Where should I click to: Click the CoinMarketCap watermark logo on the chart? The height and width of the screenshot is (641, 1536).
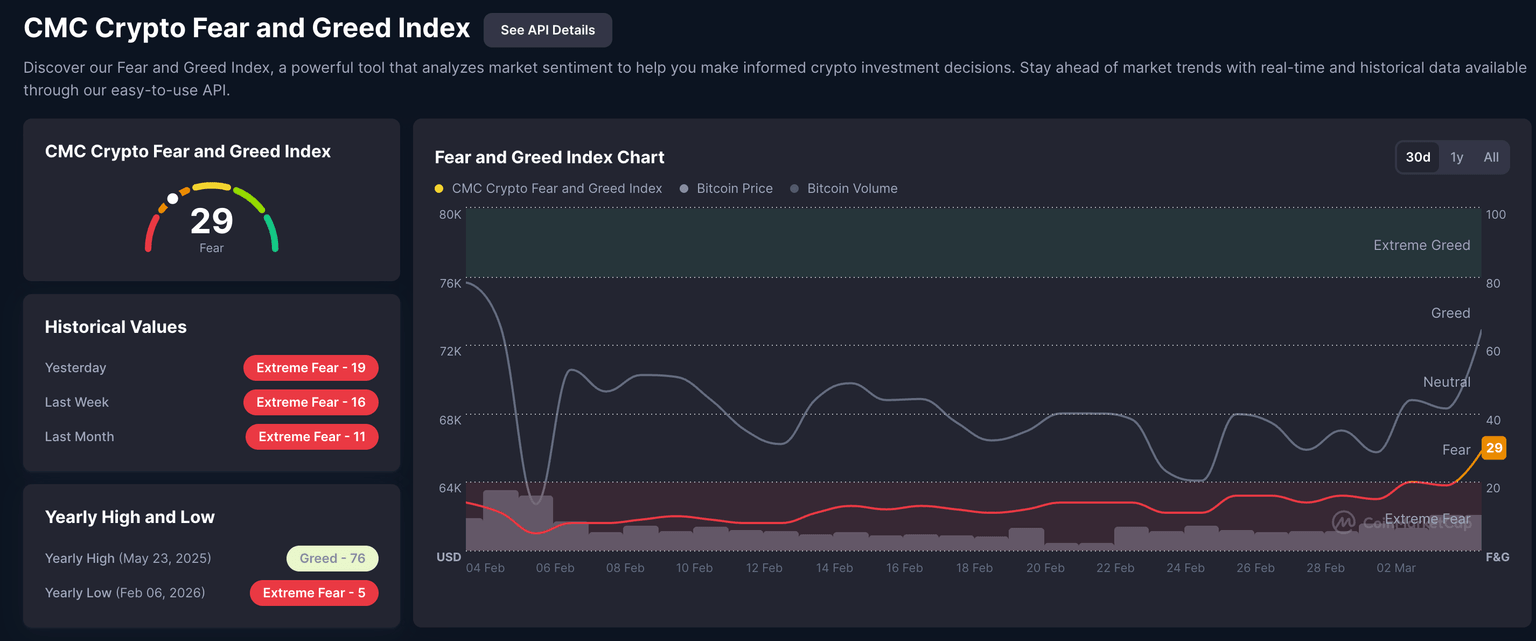(x=1345, y=523)
